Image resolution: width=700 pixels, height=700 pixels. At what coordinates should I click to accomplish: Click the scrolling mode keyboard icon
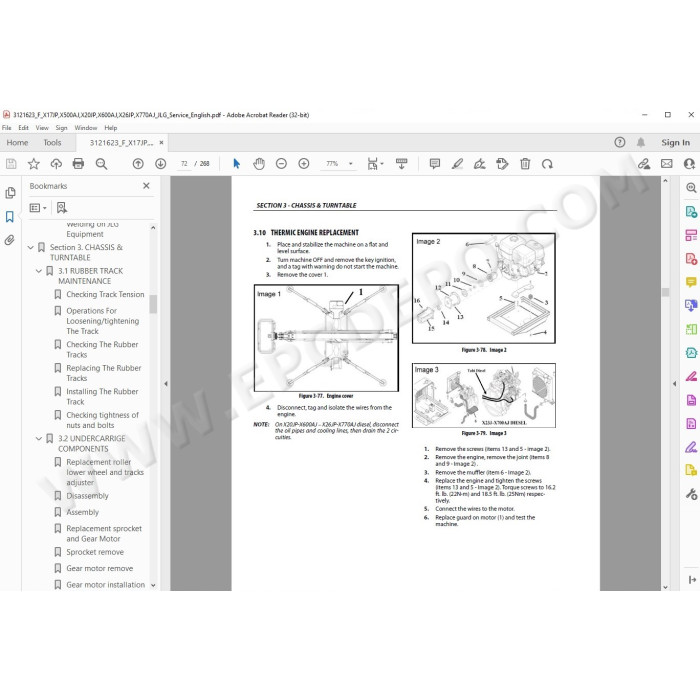401,164
